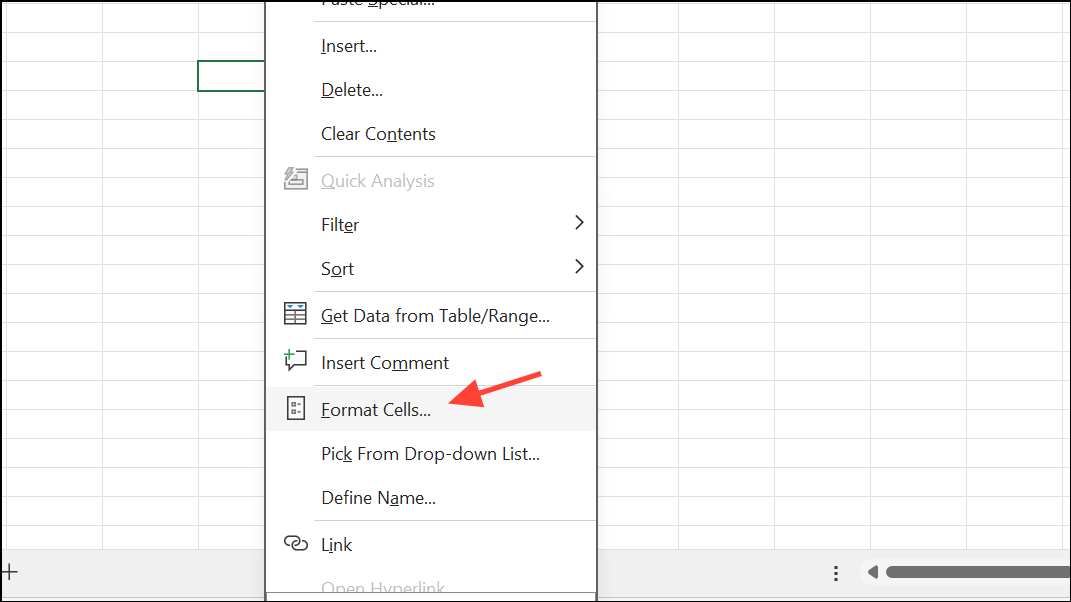Click the plus symbol at the bottom-left corner
This screenshot has height=602, width=1071.
click(x=11, y=571)
